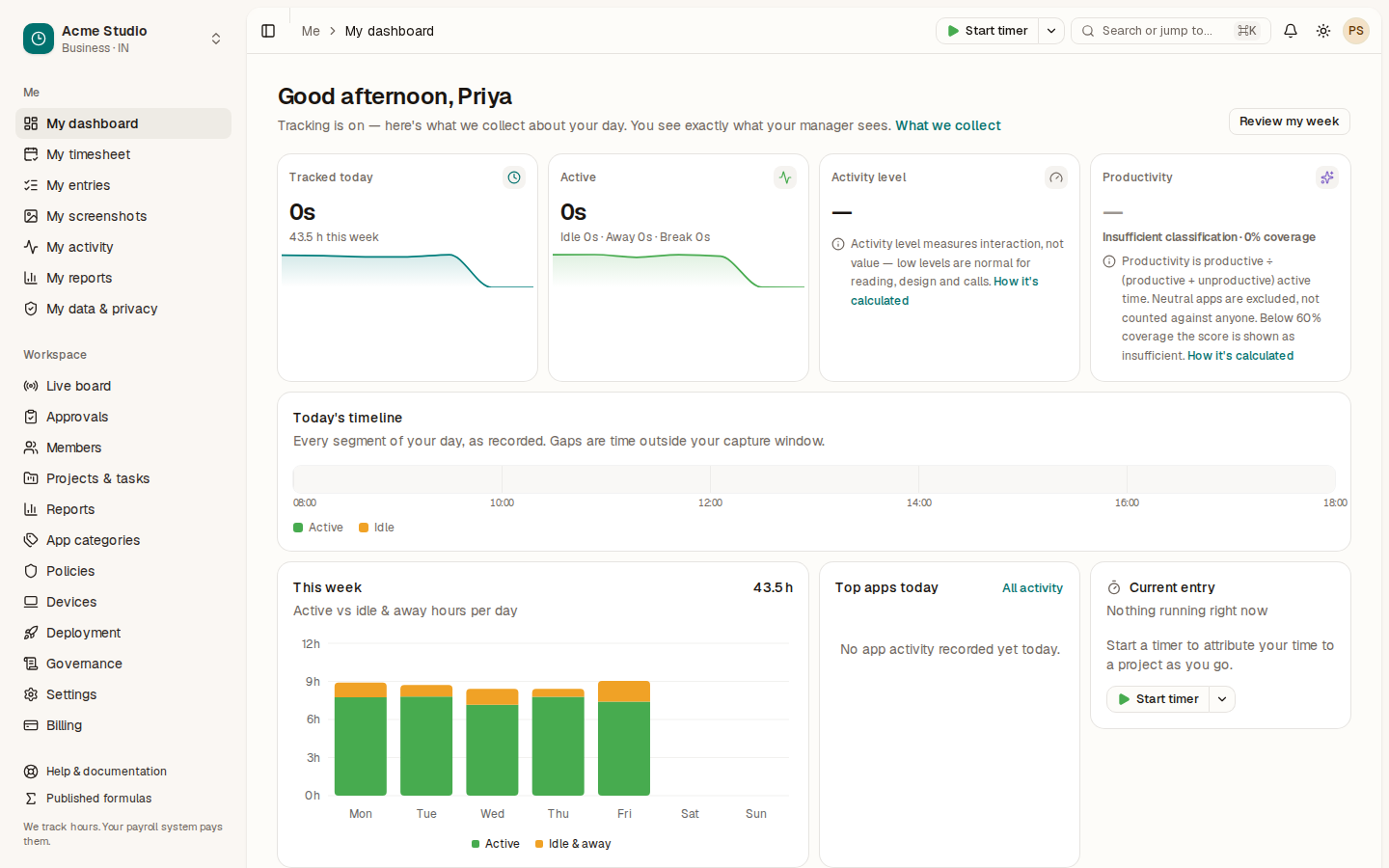The image size is (1389, 868).
Task: Start timer in the Current entry card
Action: click(x=1157, y=699)
